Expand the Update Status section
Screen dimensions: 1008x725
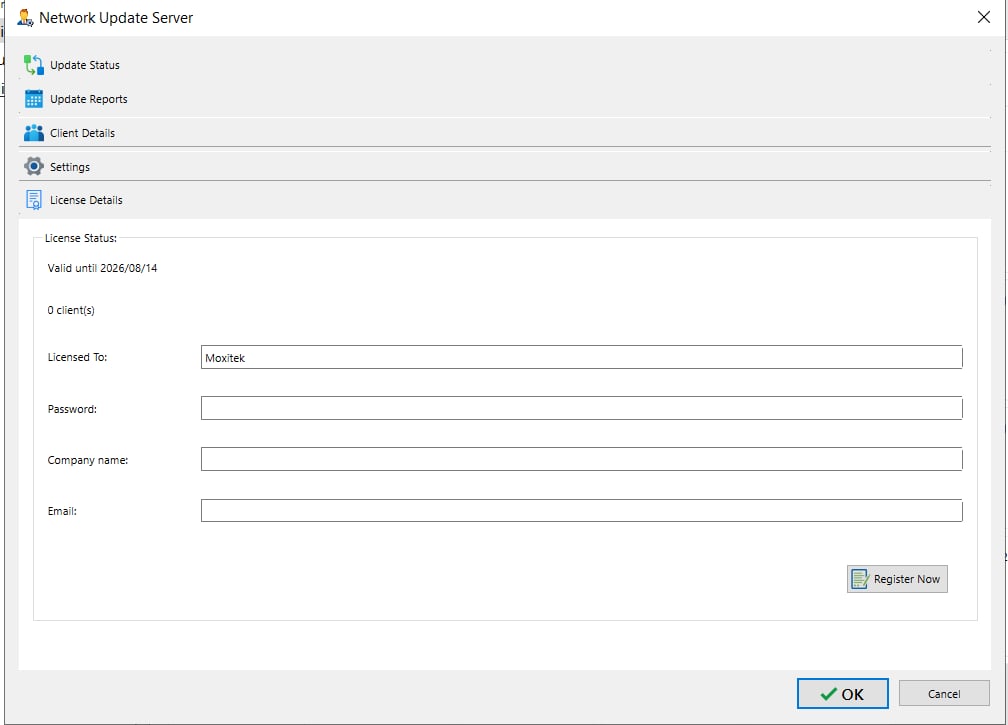coord(85,65)
